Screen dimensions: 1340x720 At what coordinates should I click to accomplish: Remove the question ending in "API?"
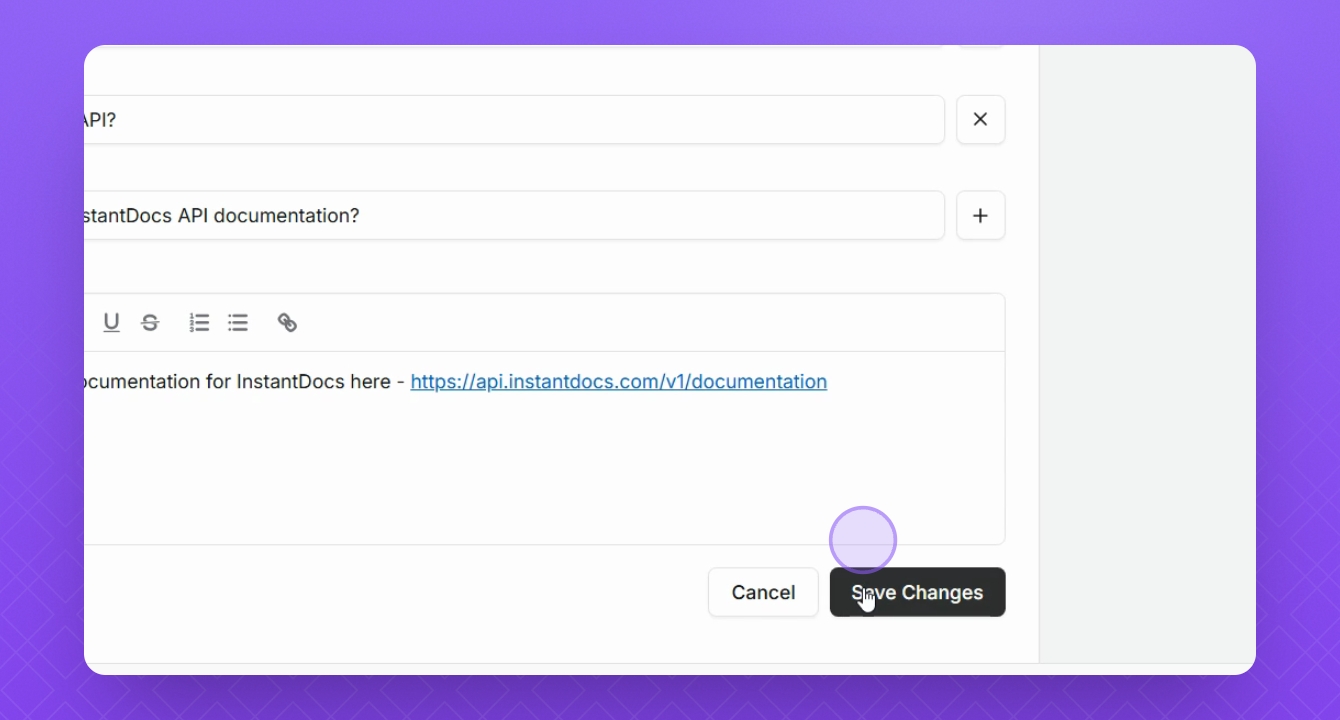pos(980,119)
